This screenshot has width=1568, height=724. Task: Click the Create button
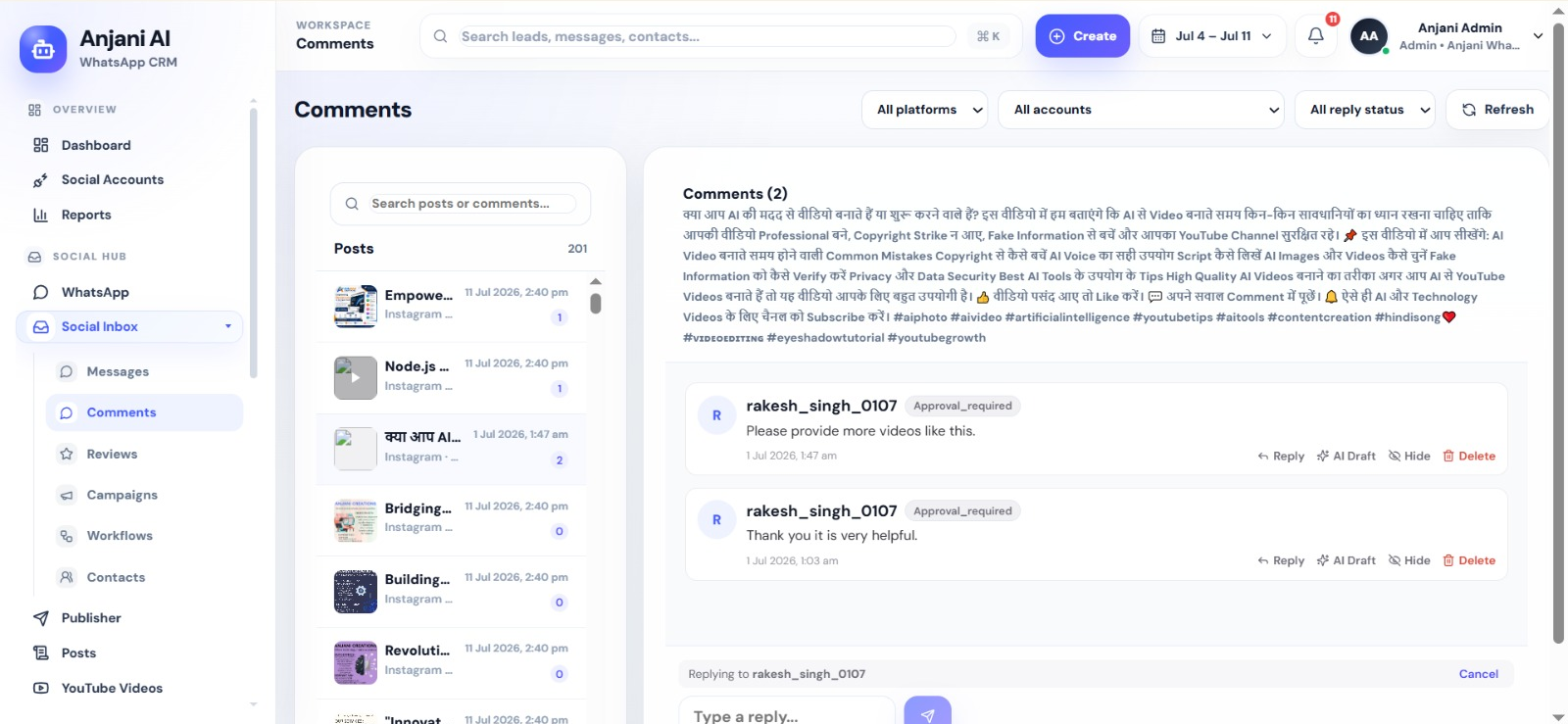click(1083, 36)
